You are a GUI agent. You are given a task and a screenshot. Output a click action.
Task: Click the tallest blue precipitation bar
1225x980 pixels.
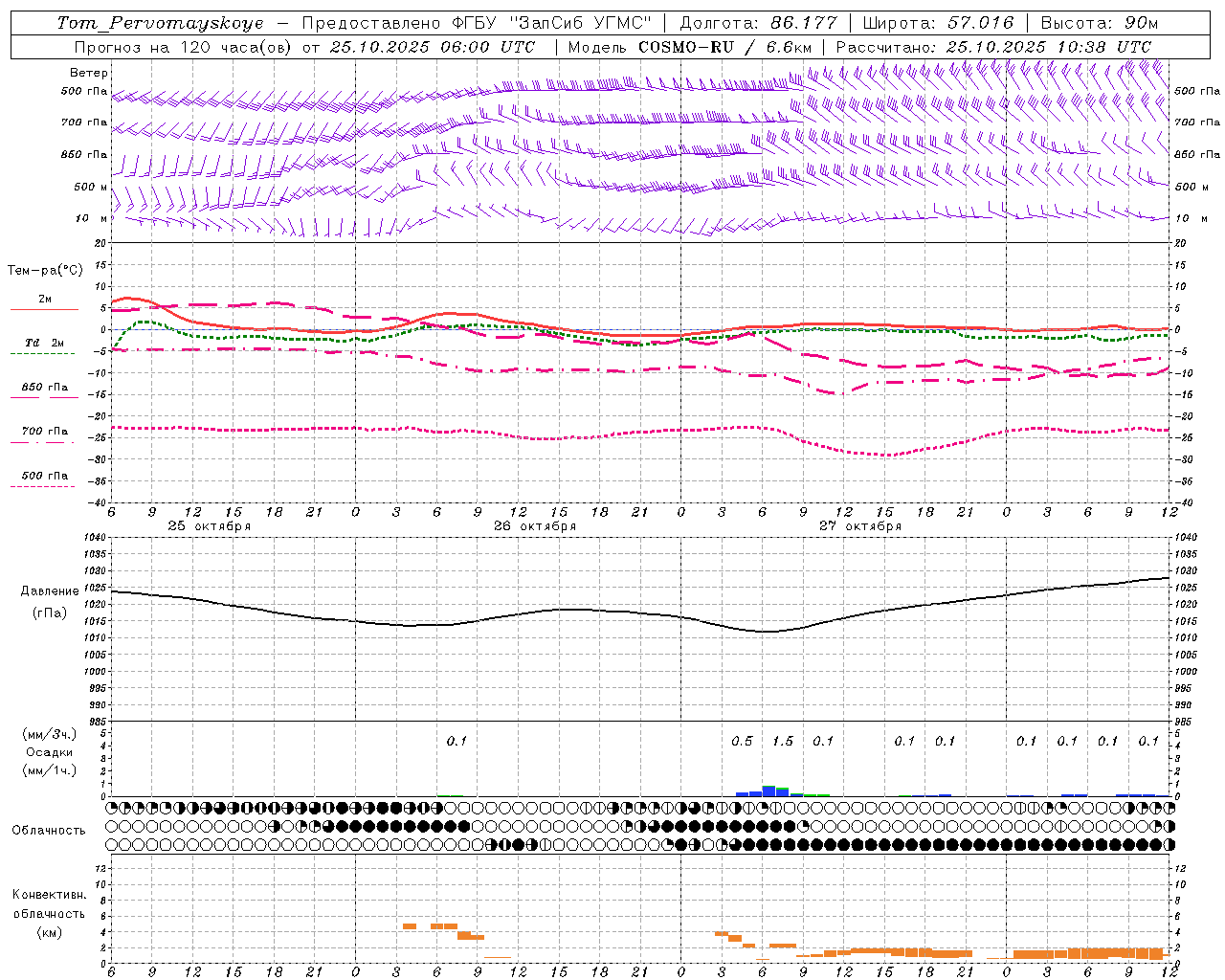pyautogui.click(x=768, y=791)
